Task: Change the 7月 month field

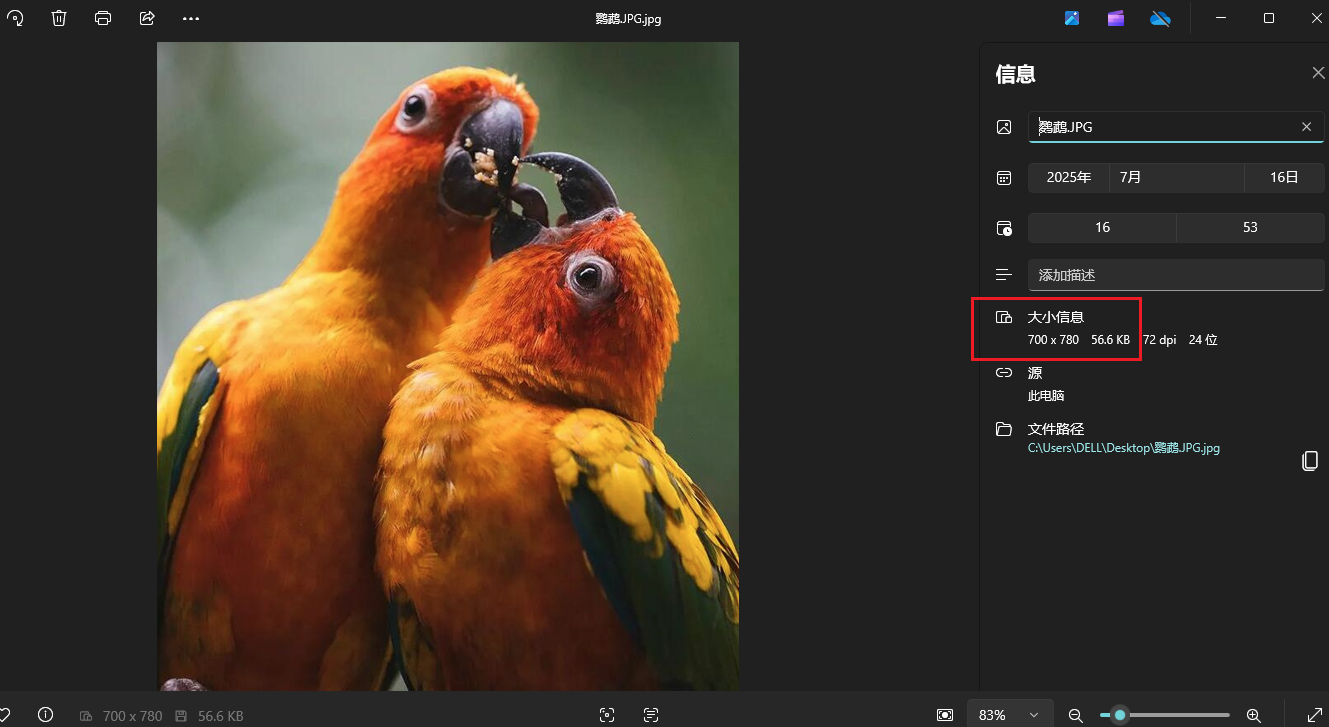Action: (x=1177, y=178)
